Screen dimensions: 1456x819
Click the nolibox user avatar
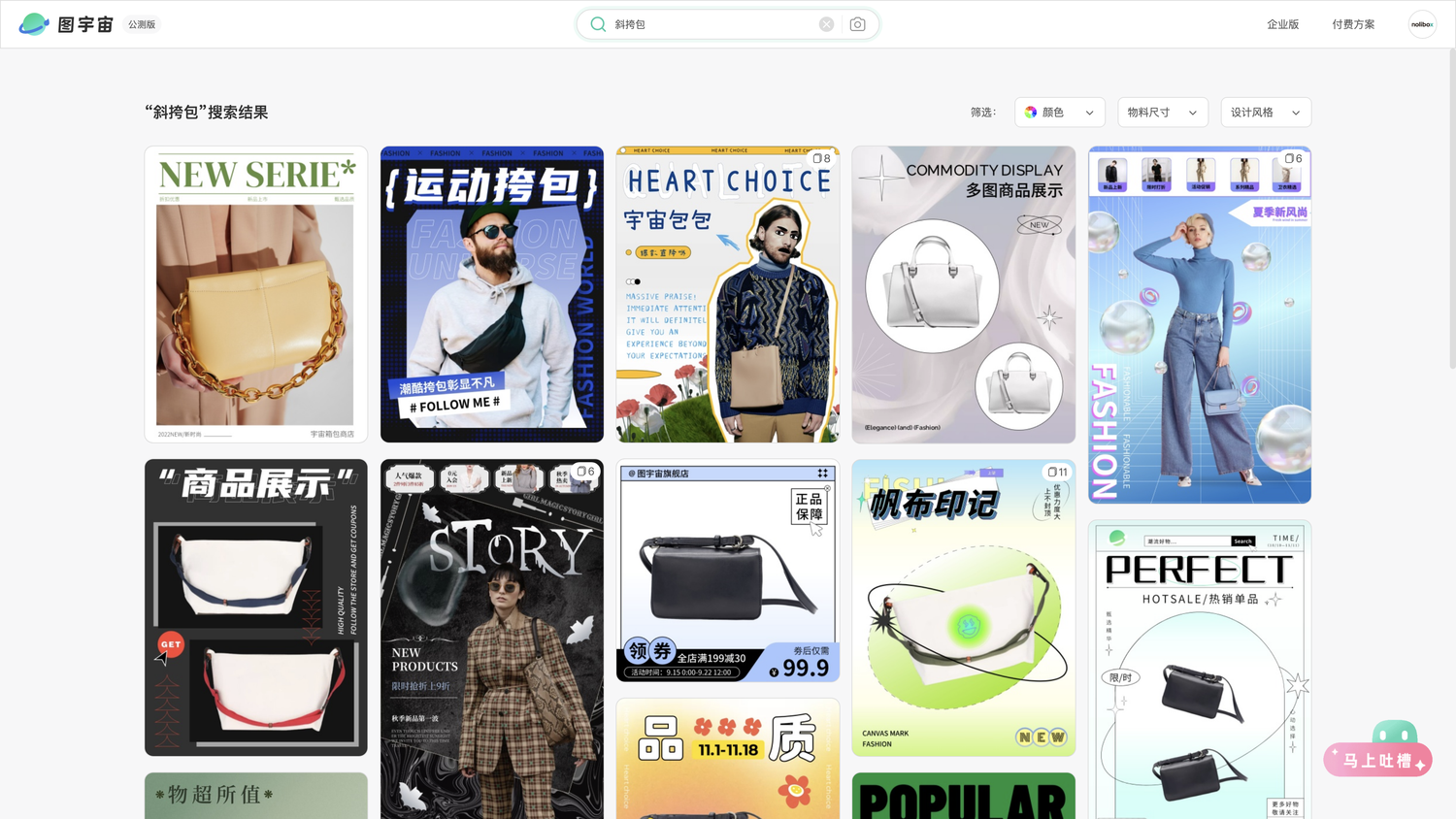click(1422, 24)
